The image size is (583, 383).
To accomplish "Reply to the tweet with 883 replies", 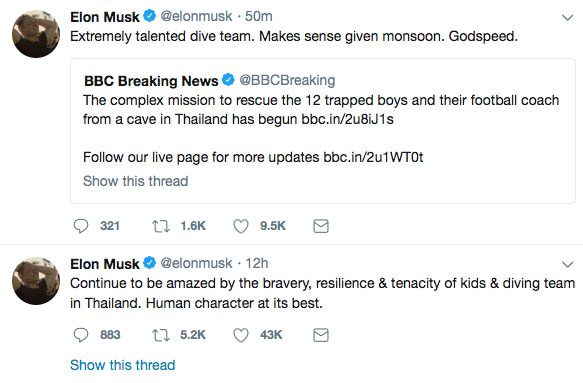I will coord(81,335).
